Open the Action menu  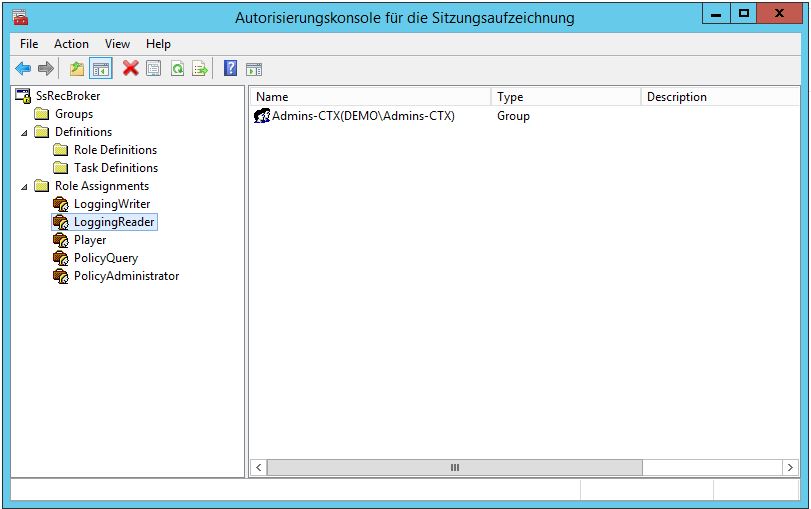coord(71,44)
